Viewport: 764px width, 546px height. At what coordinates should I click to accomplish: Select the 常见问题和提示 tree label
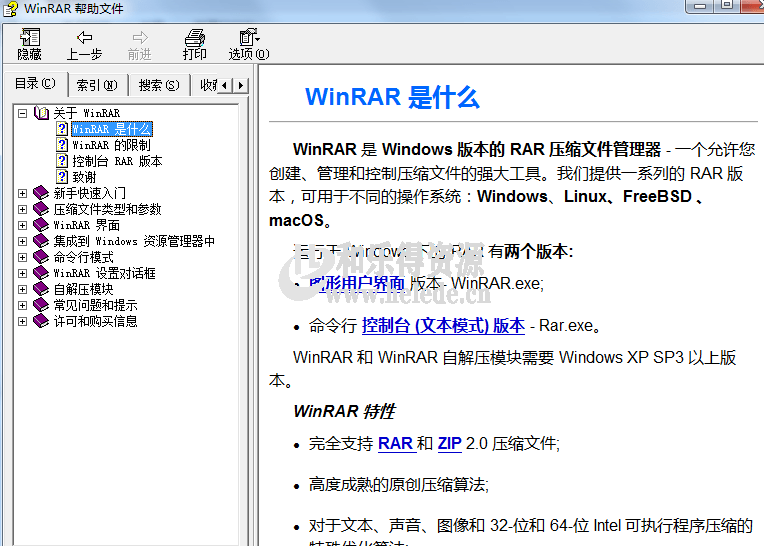tap(96, 305)
